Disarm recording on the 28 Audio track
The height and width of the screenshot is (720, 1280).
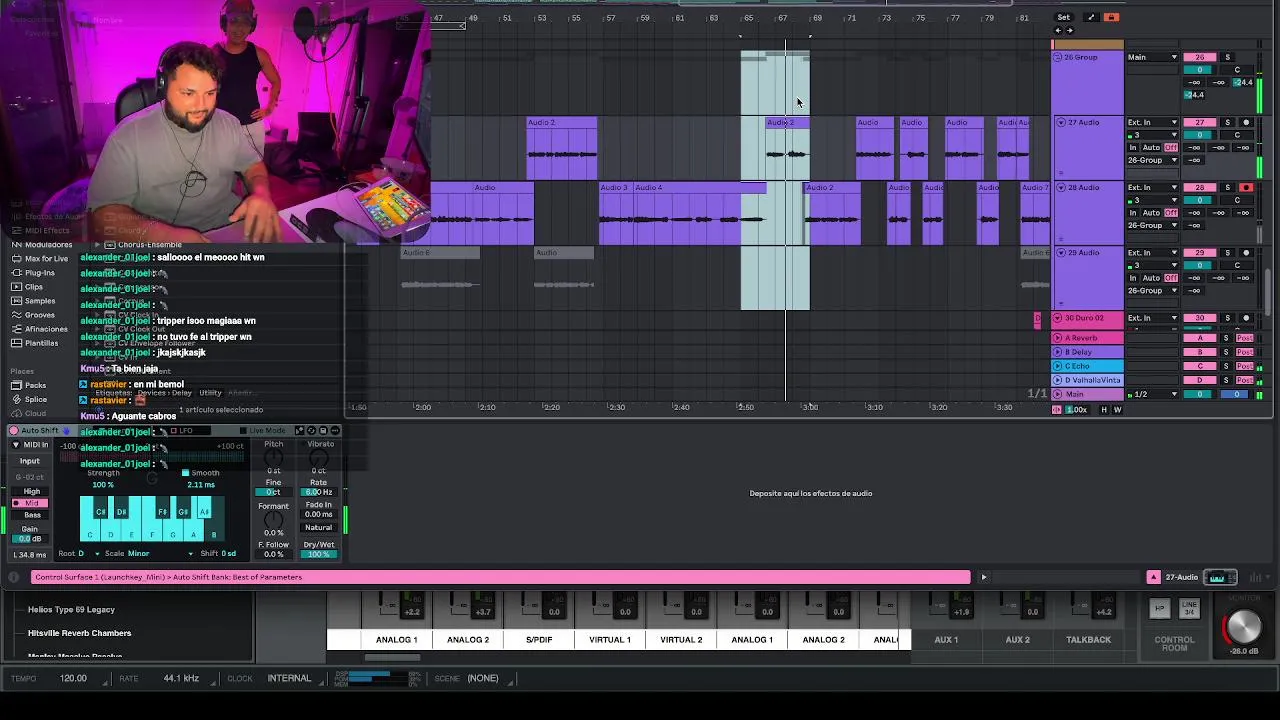point(1246,187)
